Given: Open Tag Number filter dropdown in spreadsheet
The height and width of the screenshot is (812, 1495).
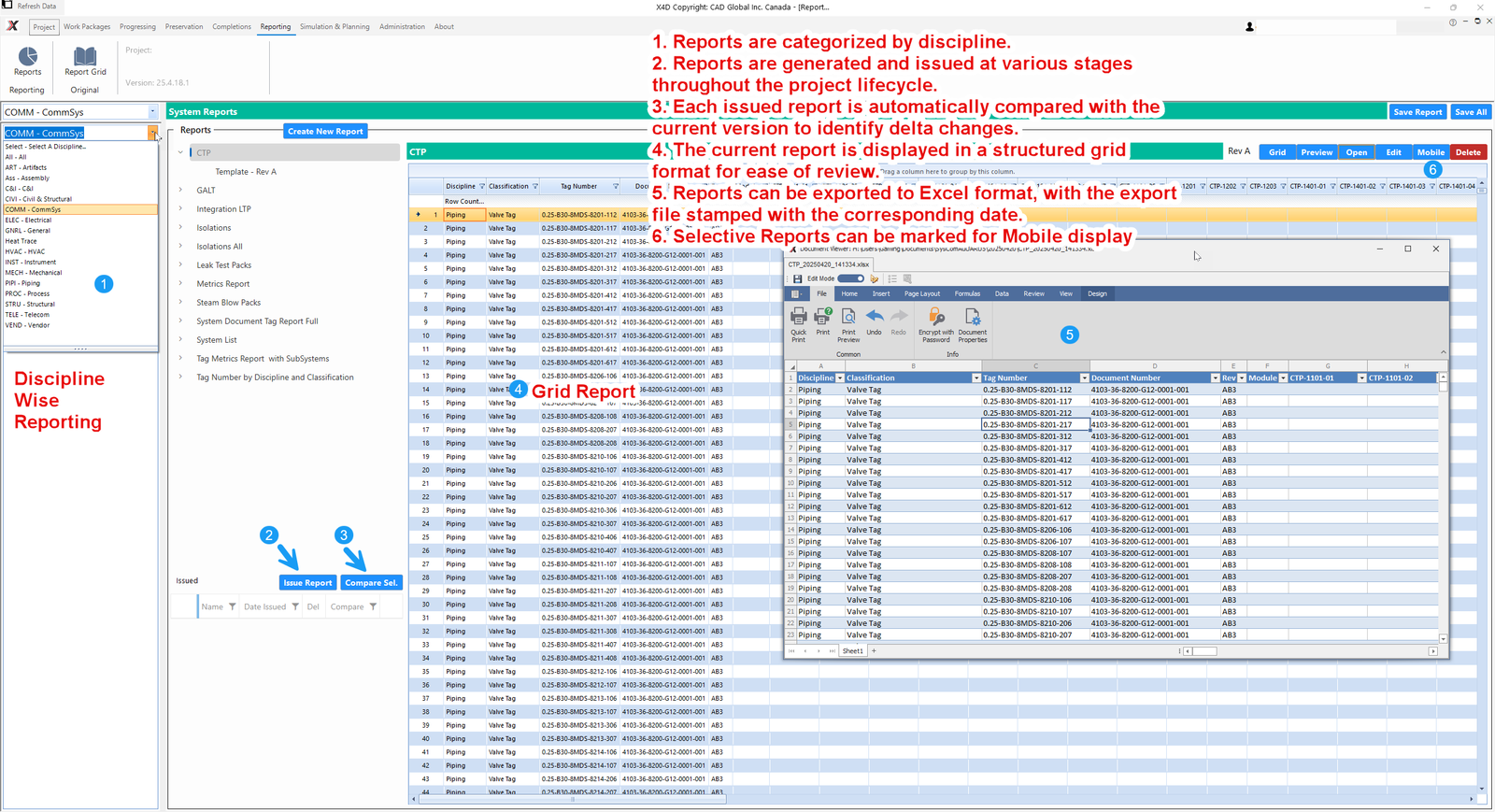Looking at the screenshot, I should 1084,378.
